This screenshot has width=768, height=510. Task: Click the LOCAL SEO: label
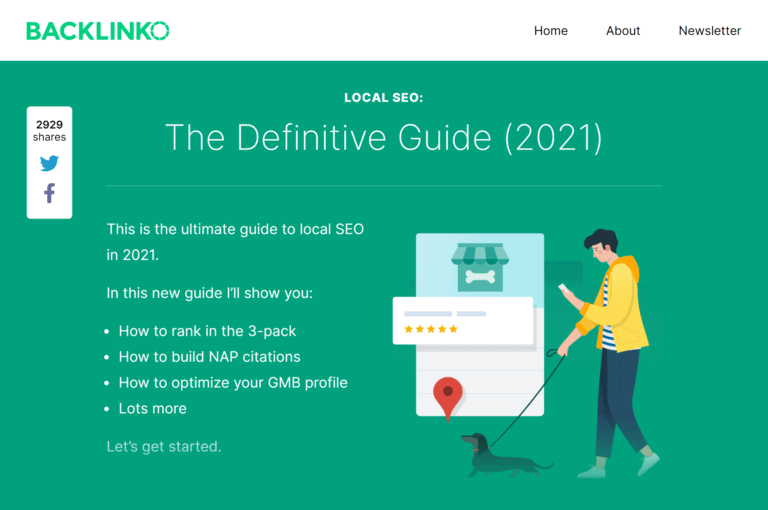[384, 97]
